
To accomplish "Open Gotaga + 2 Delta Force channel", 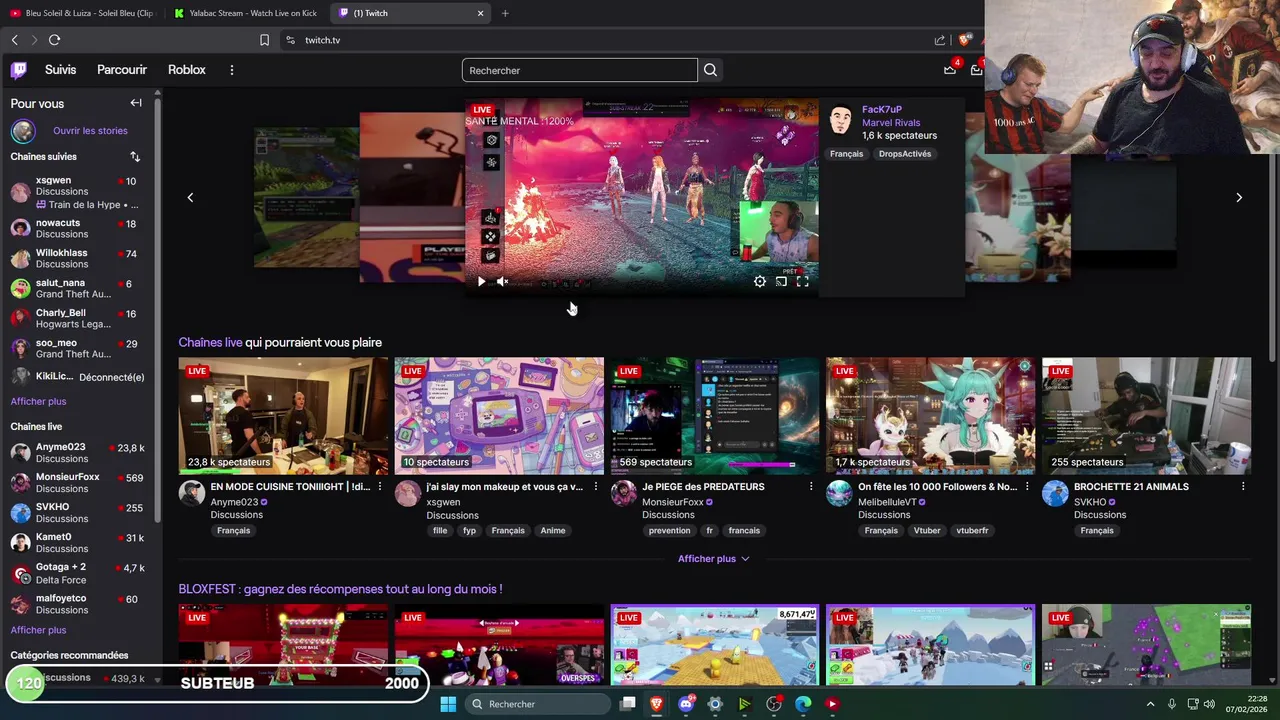I will 78,573.
